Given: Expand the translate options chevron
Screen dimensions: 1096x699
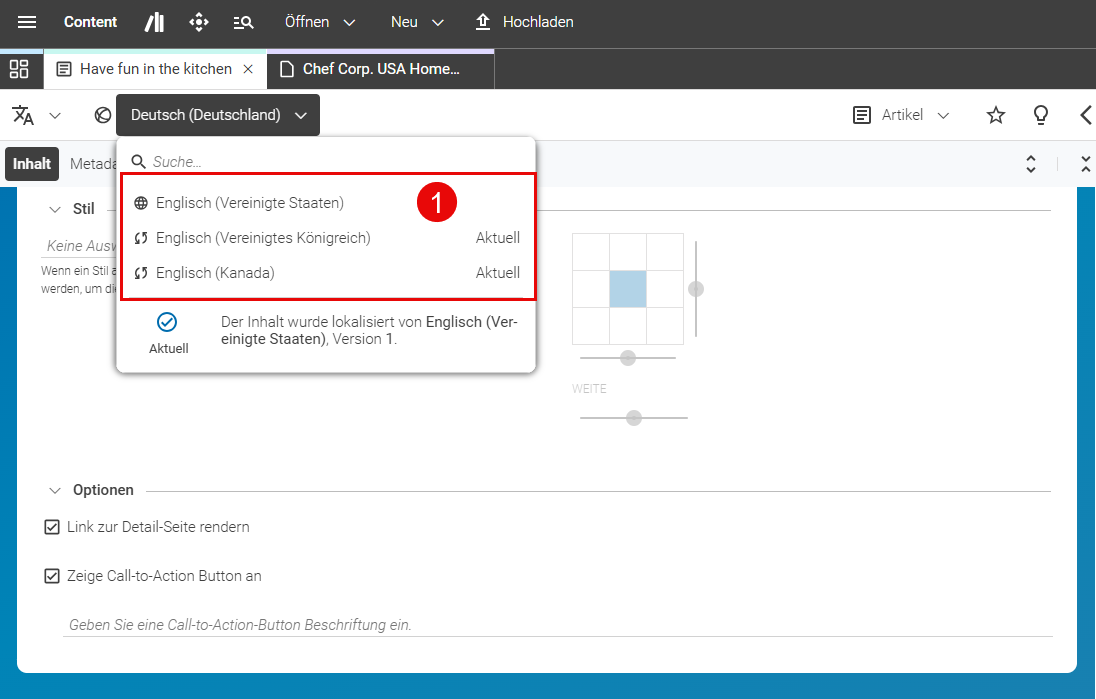Looking at the screenshot, I should tap(55, 115).
